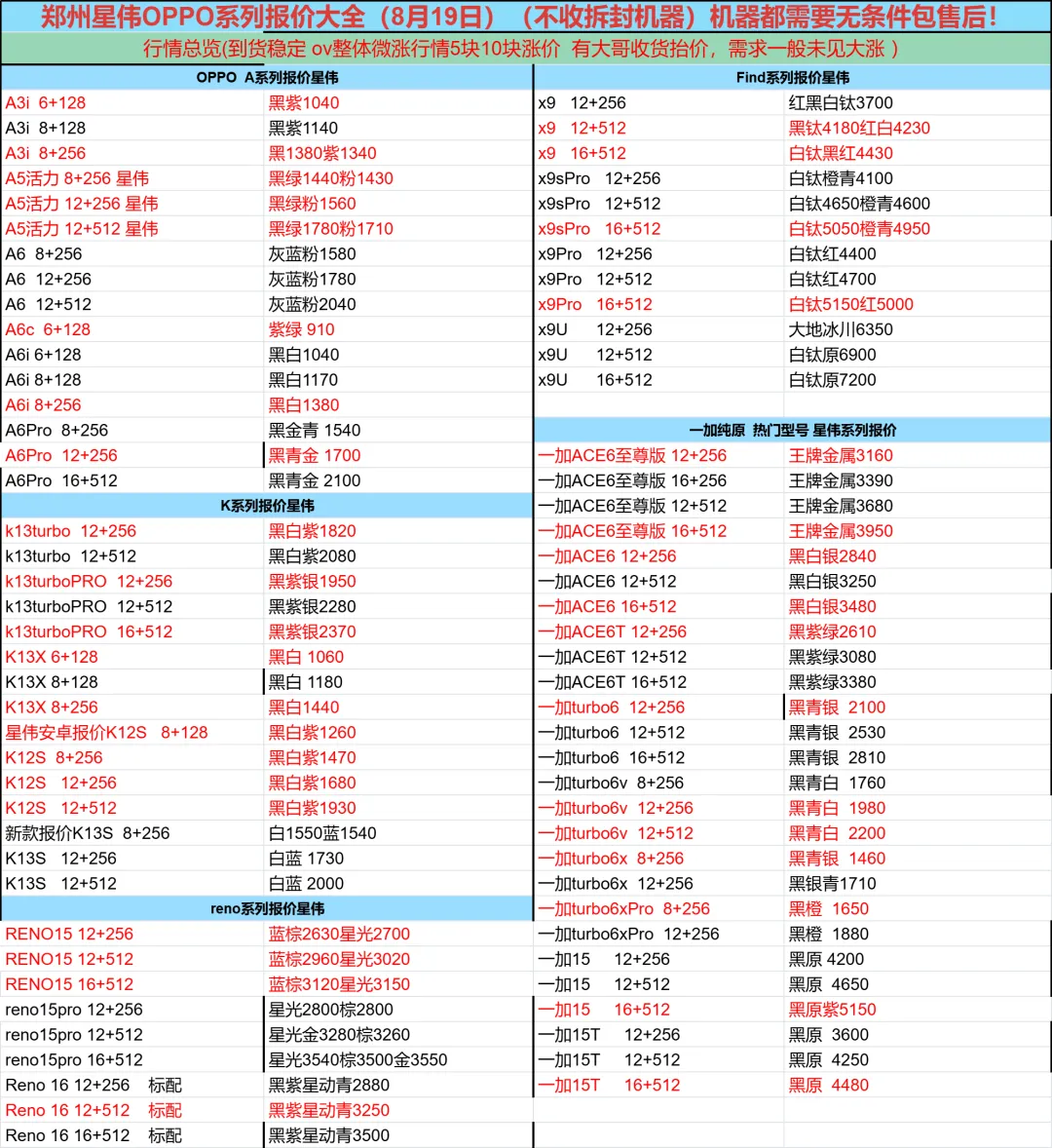The height and width of the screenshot is (1148, 1052).
Task: Click the 一加纯原 热门型号 section header
Action: pyautogui.click(x=792, y=430)
